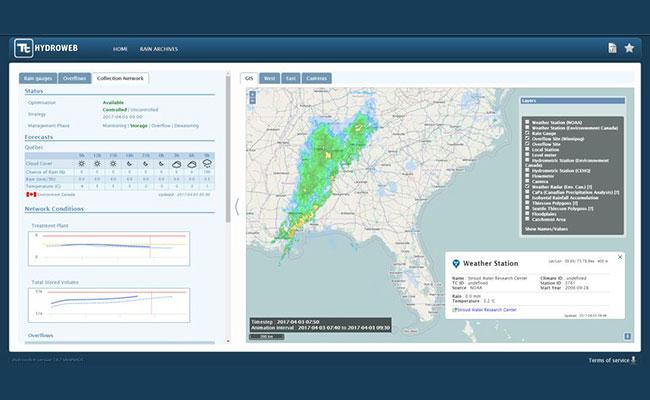
Task: Zoom out the map with minus button
Action: [252, 101]
